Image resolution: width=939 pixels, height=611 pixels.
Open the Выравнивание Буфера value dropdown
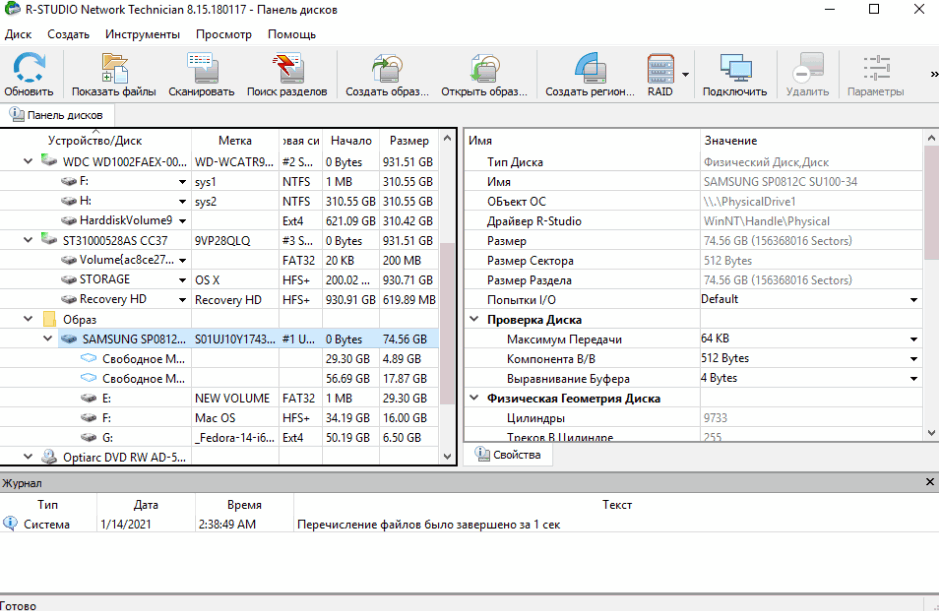pos(914,379)
